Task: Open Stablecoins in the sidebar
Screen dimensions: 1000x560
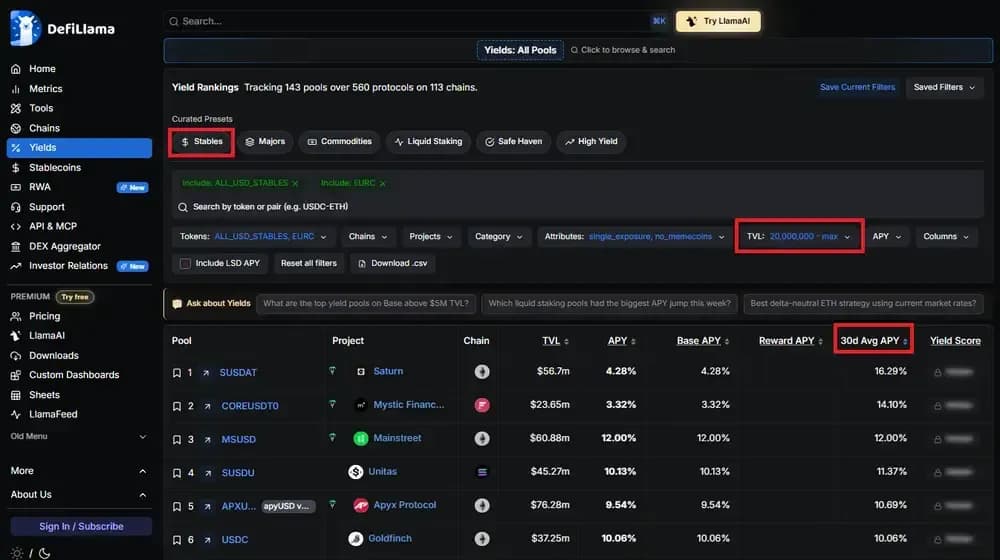Action: [x=55, y=168]
